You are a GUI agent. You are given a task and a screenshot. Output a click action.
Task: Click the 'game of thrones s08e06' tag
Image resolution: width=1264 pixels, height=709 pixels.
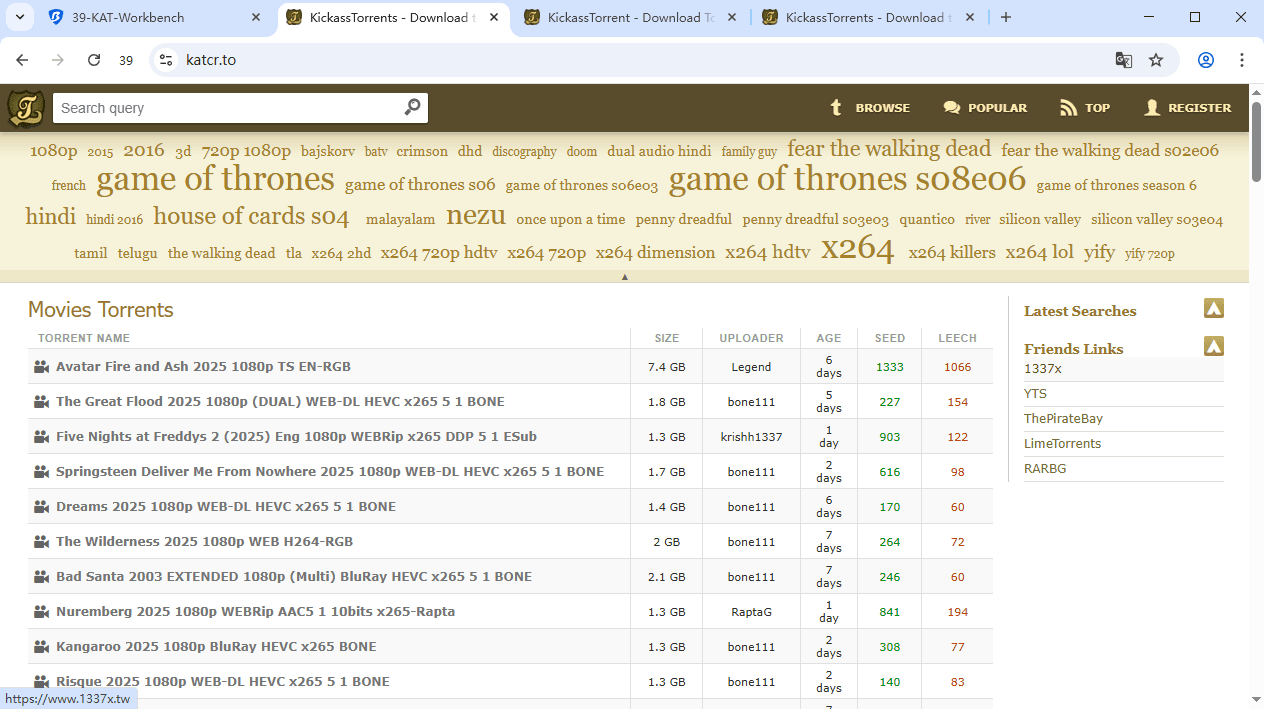(x=847, y=179)
